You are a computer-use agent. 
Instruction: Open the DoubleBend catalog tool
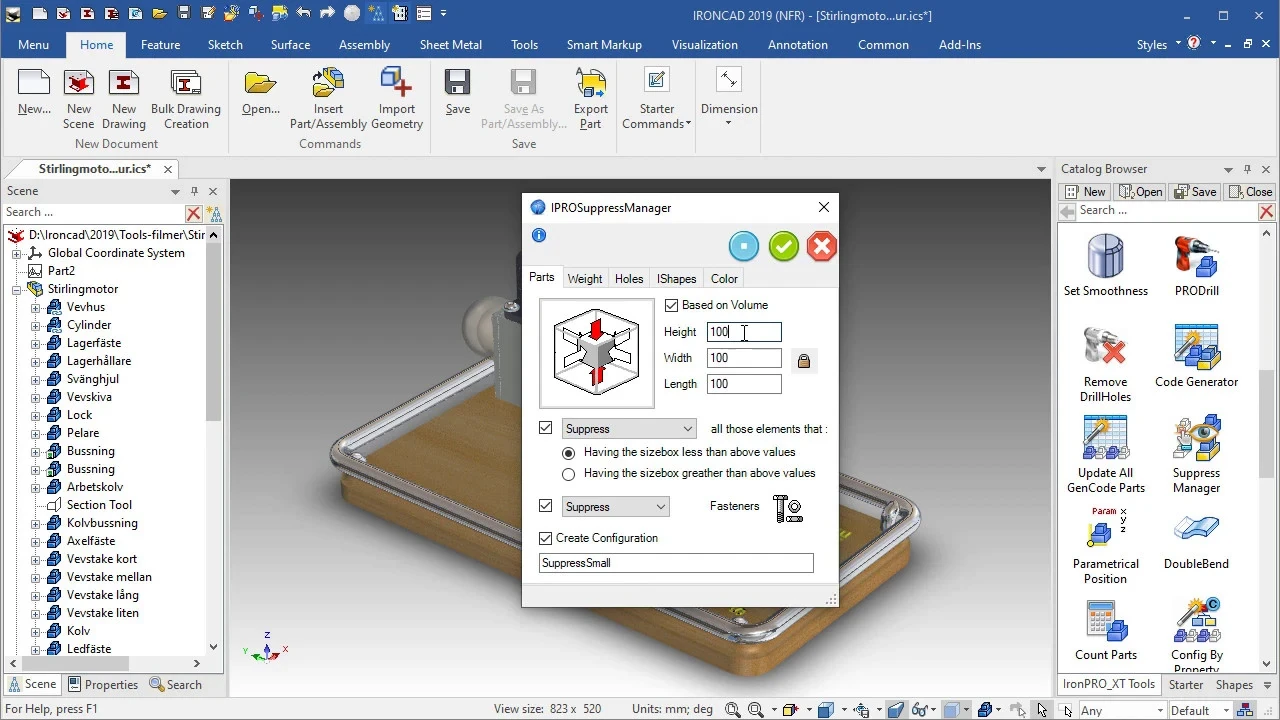(x=1196, y=541)
